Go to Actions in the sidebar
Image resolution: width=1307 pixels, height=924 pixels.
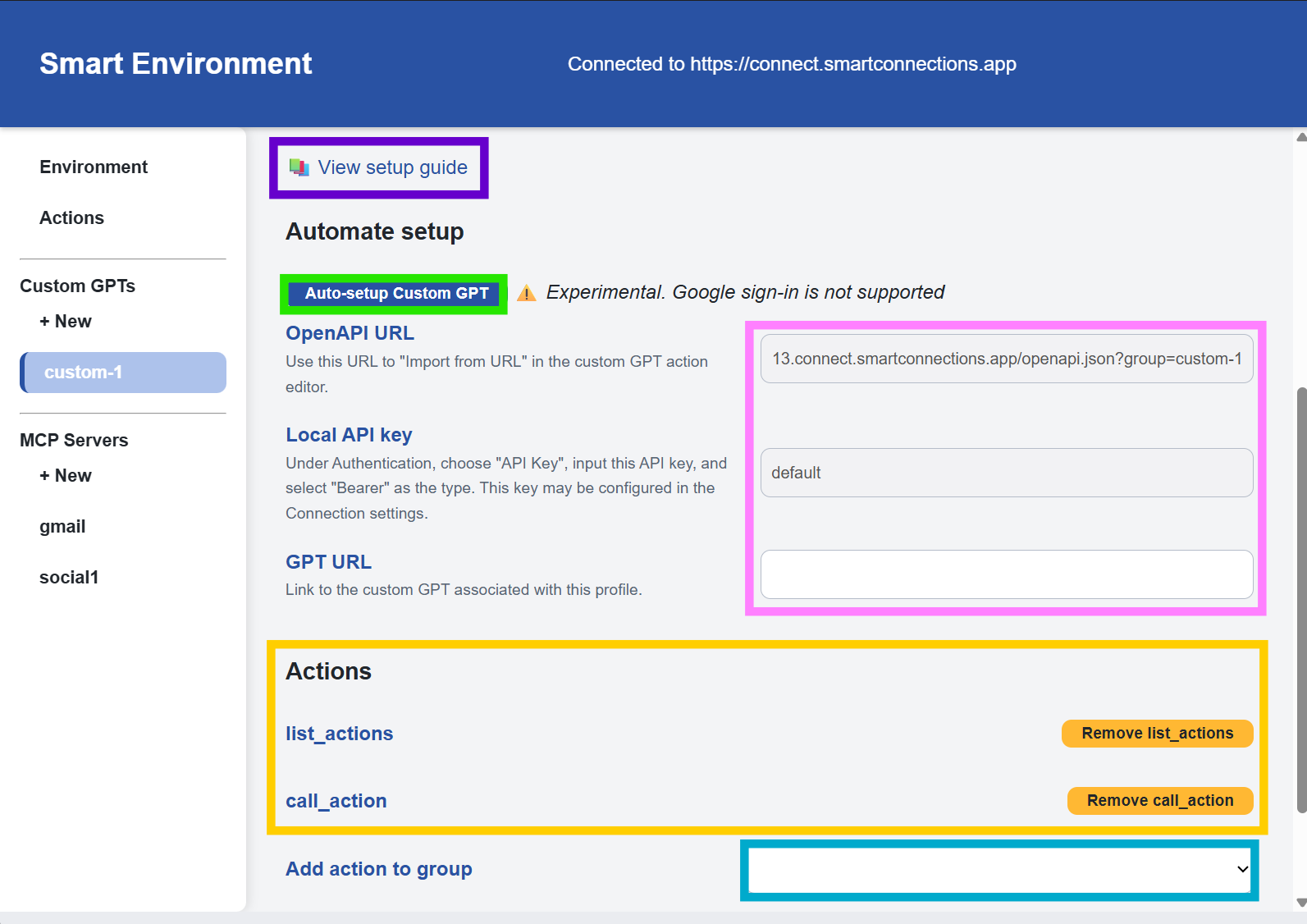coord(72,218)
